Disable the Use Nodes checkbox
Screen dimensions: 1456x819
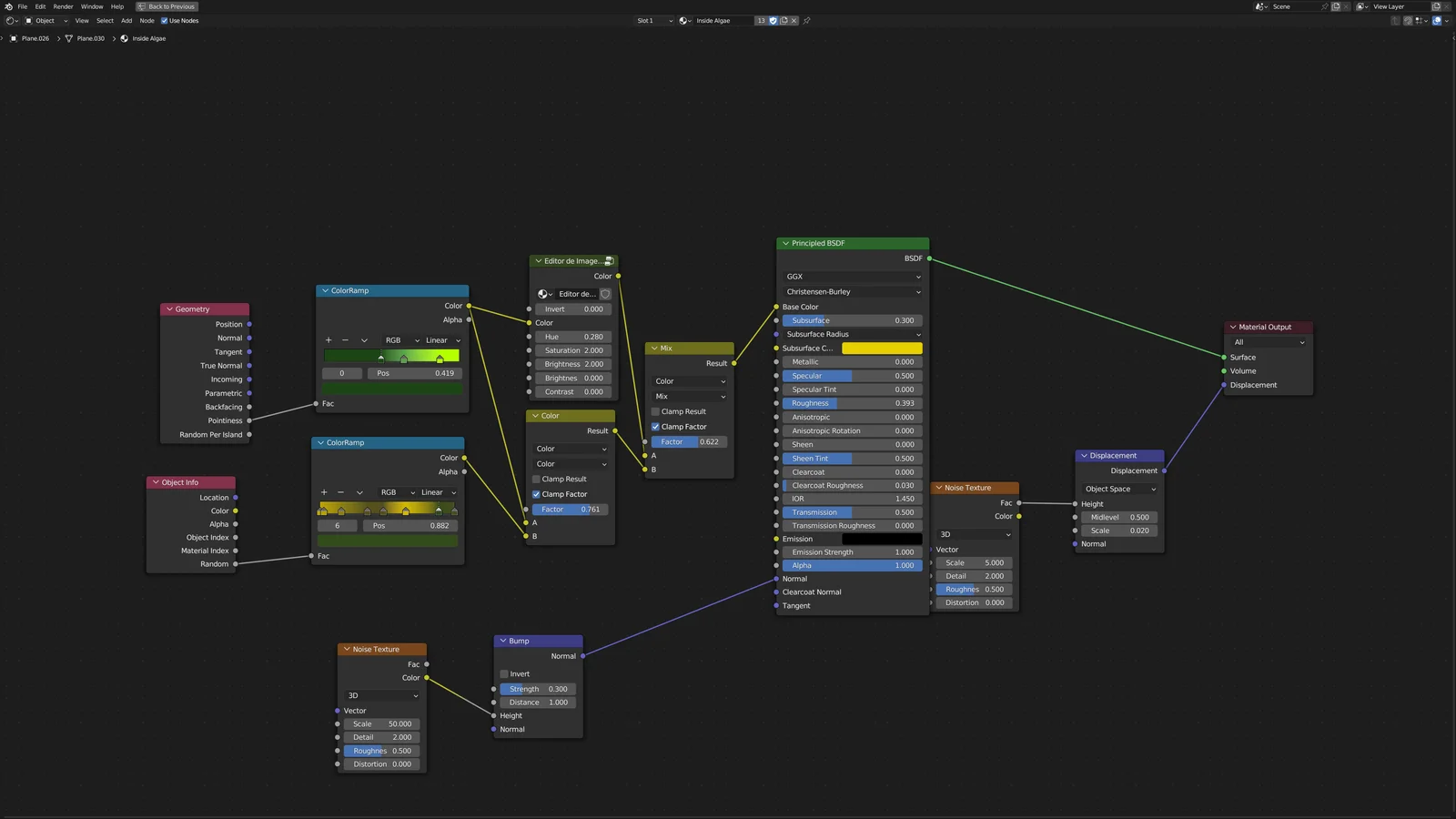165,21
